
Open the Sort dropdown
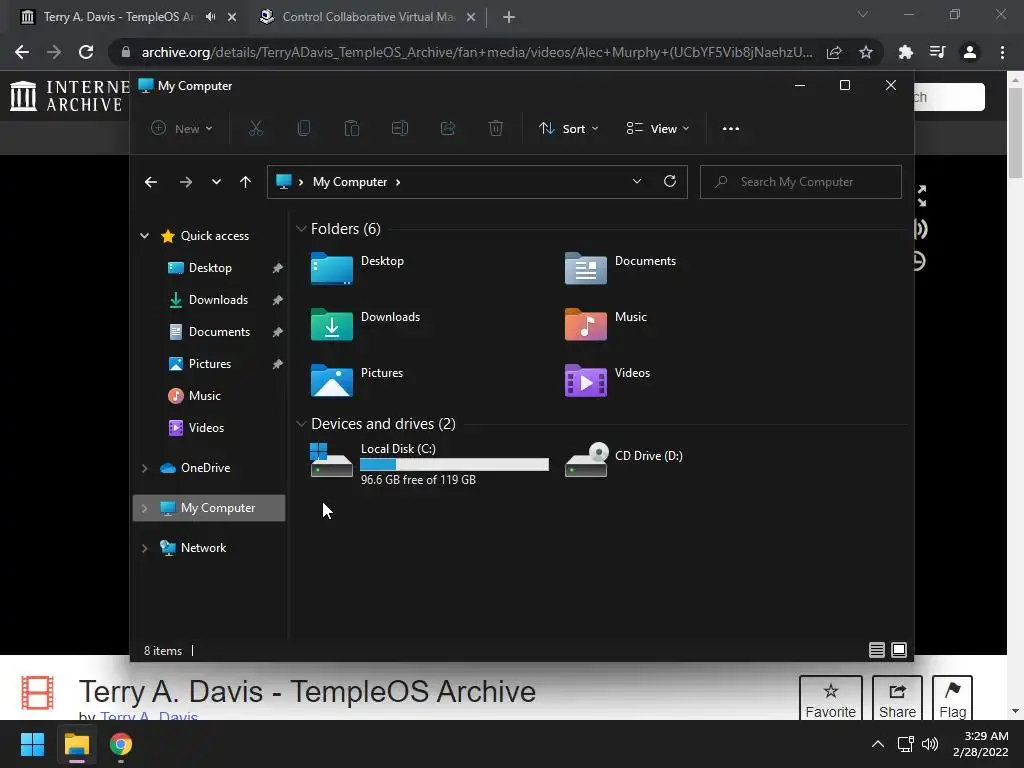coord(568,129)
